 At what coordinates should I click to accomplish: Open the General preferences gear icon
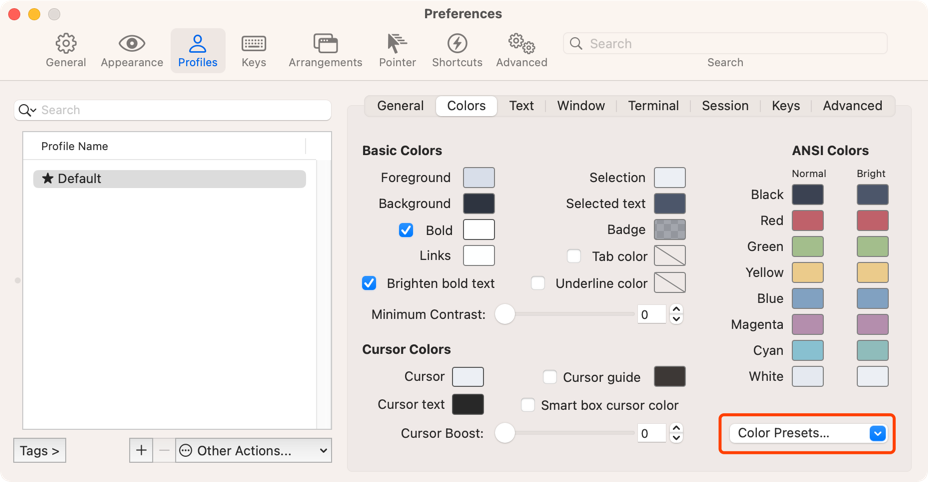(66, 43)
